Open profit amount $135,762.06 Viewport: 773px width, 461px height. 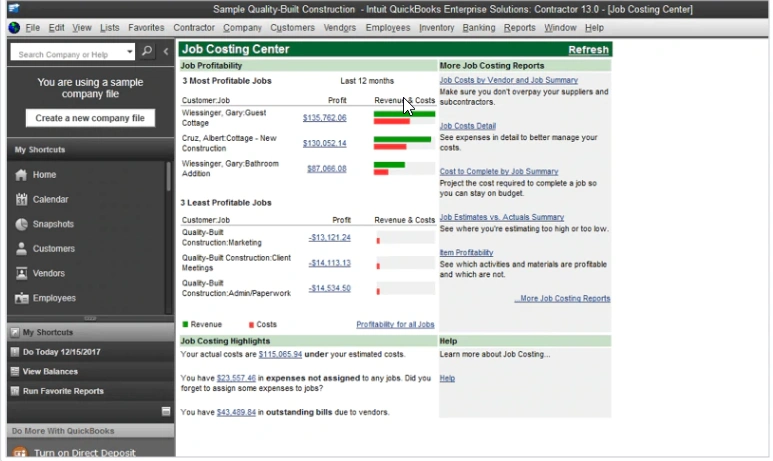coord(324,118)
